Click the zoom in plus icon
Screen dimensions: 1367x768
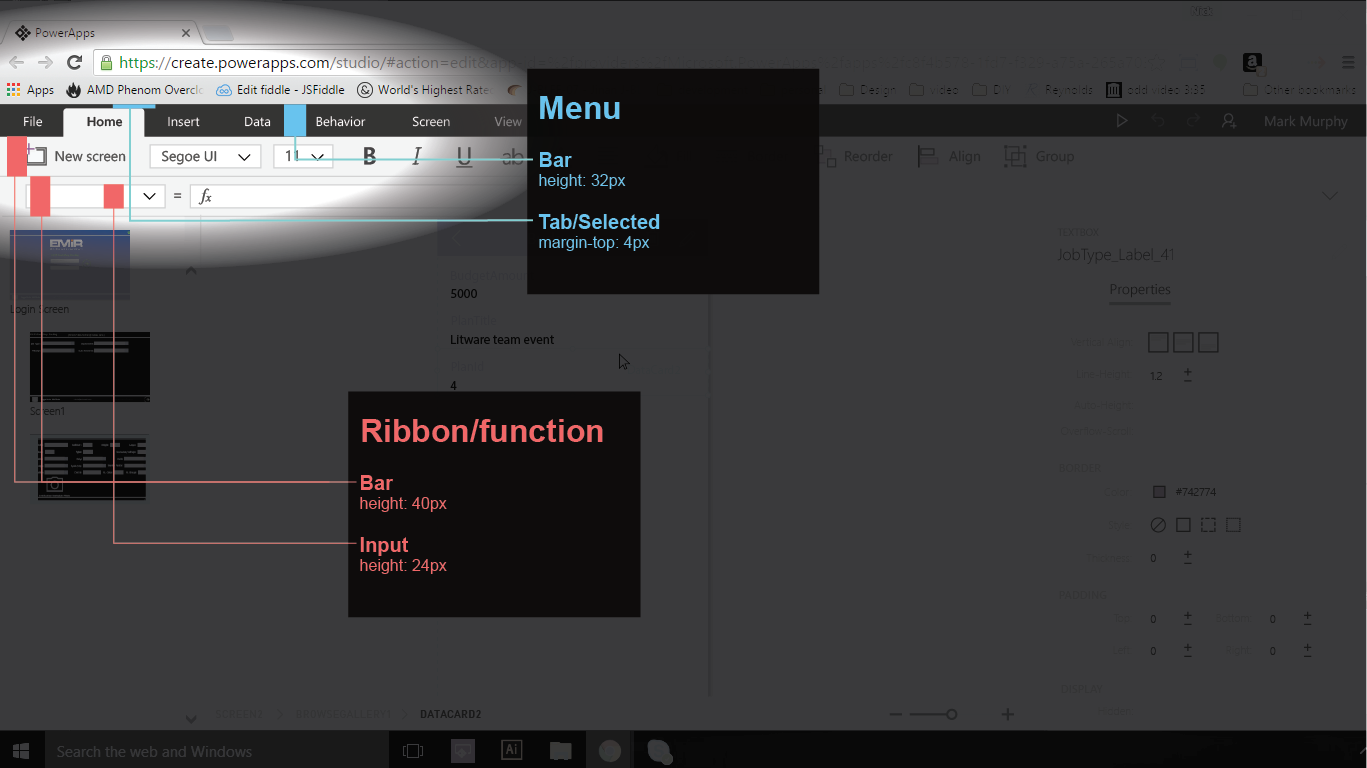click(x=1008, y=714)
